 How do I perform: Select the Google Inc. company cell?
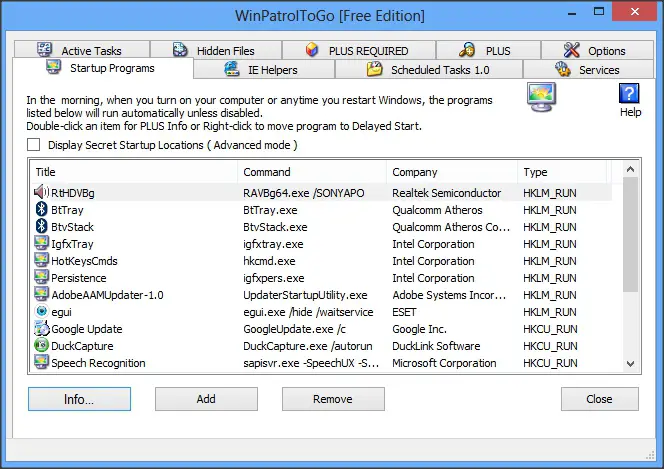coord(419,329)
